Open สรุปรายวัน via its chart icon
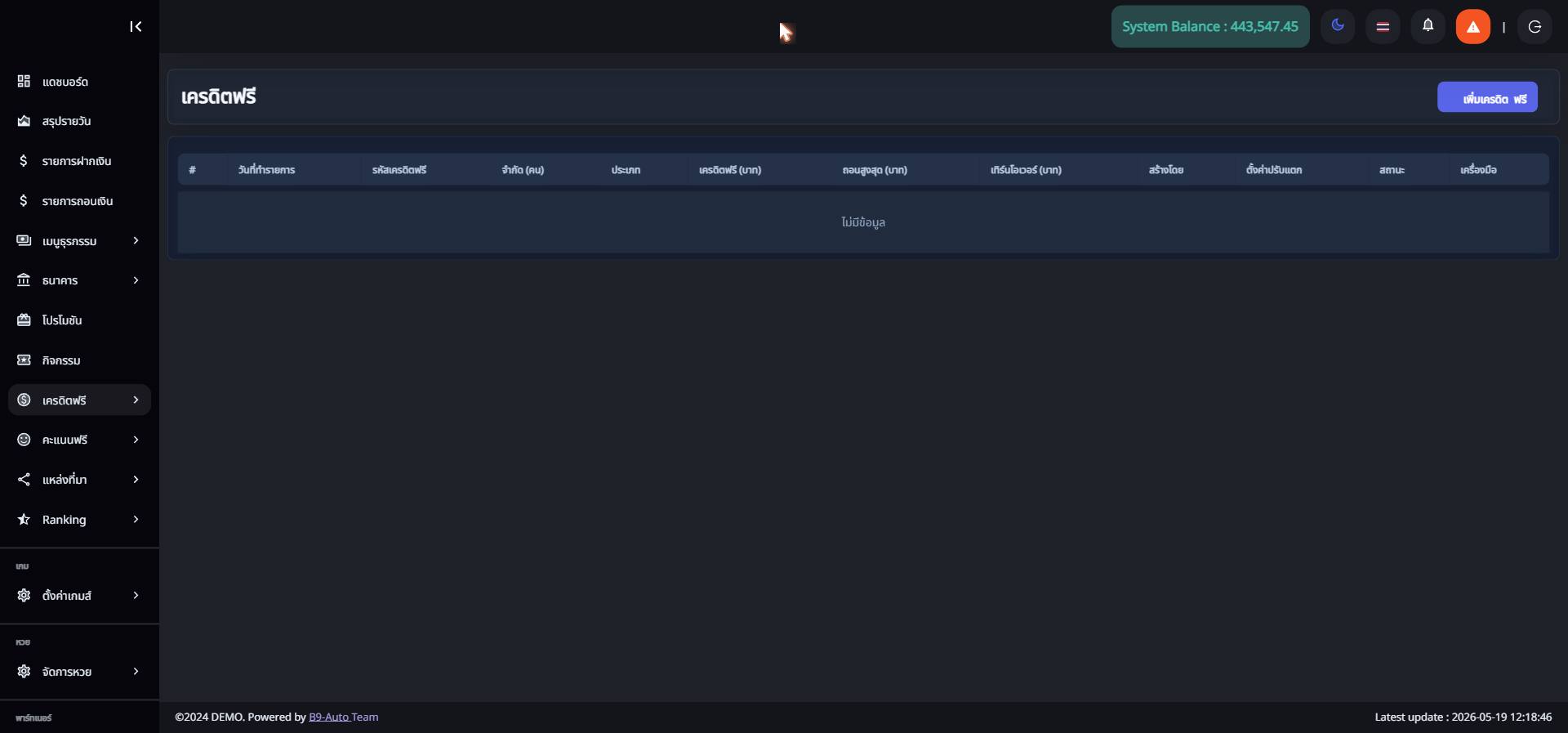Screen dimensions: 1568x733 (24, 121)
